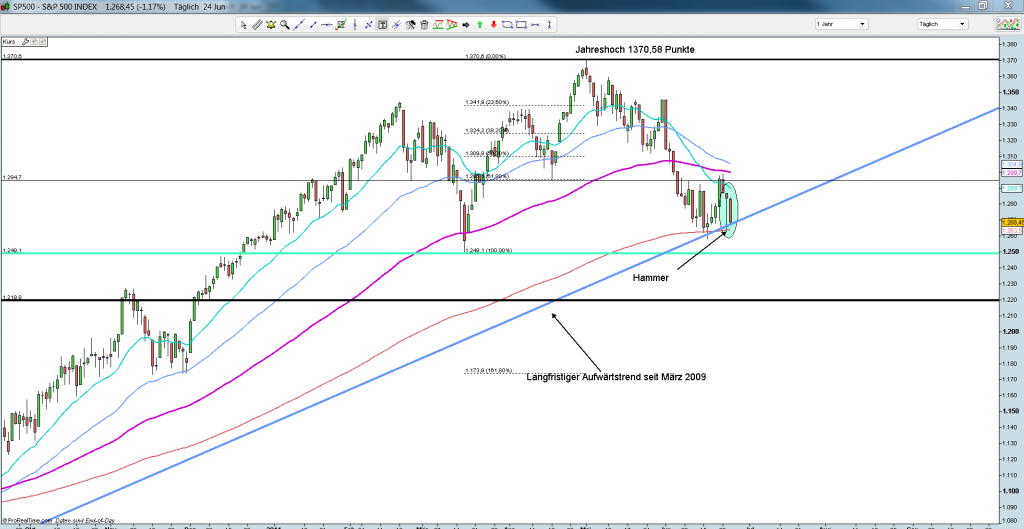Viewport: 1024px width, 529px height.
Task: Click the 'Kurs' panel label
Action: pyautogui.click(x=8, y=41)
